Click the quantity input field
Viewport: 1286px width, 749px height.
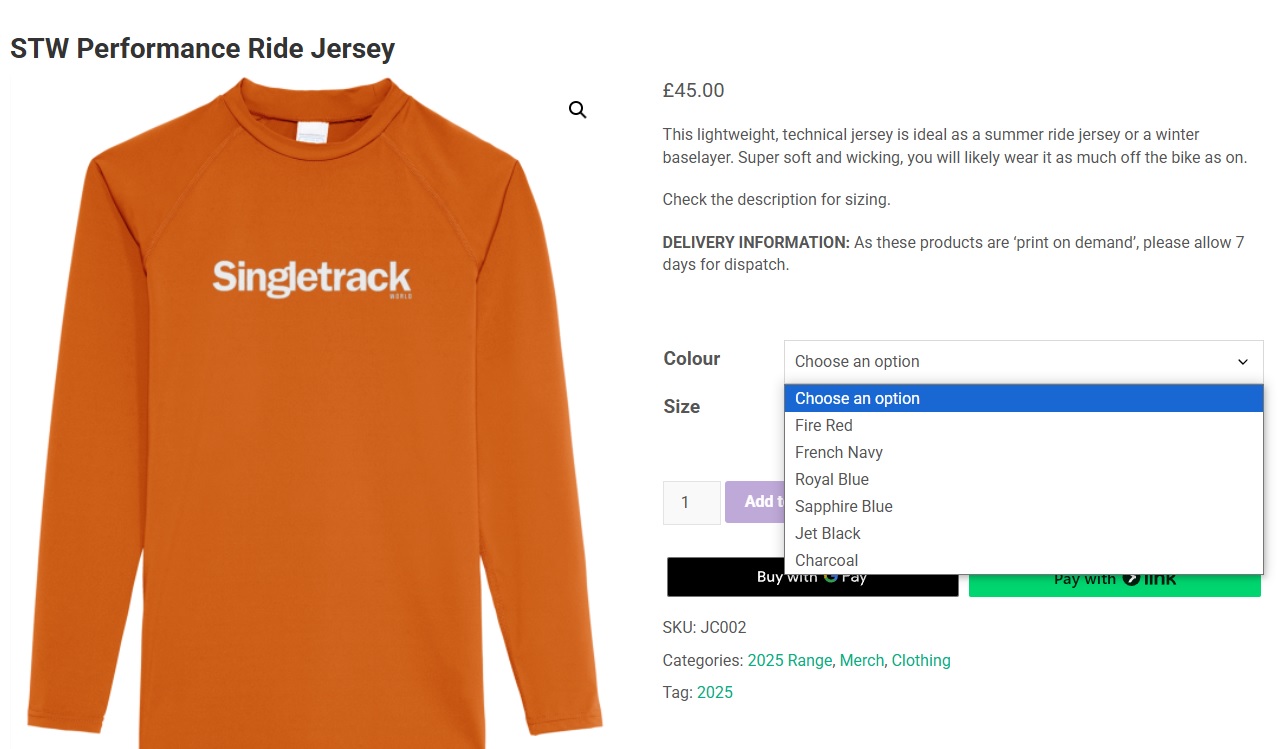point(691,502)
